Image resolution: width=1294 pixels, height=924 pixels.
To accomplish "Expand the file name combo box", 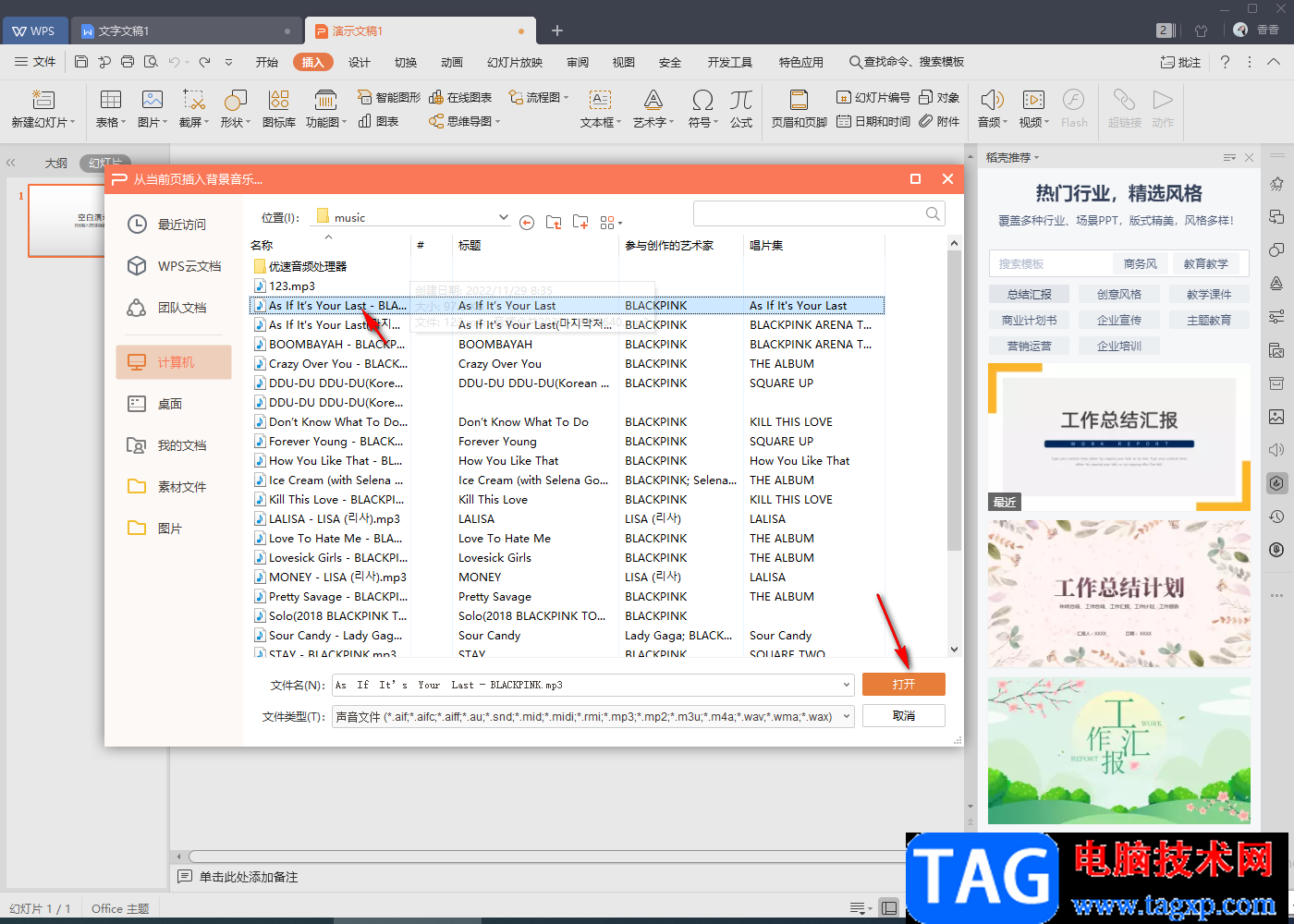I will point(847,685).
